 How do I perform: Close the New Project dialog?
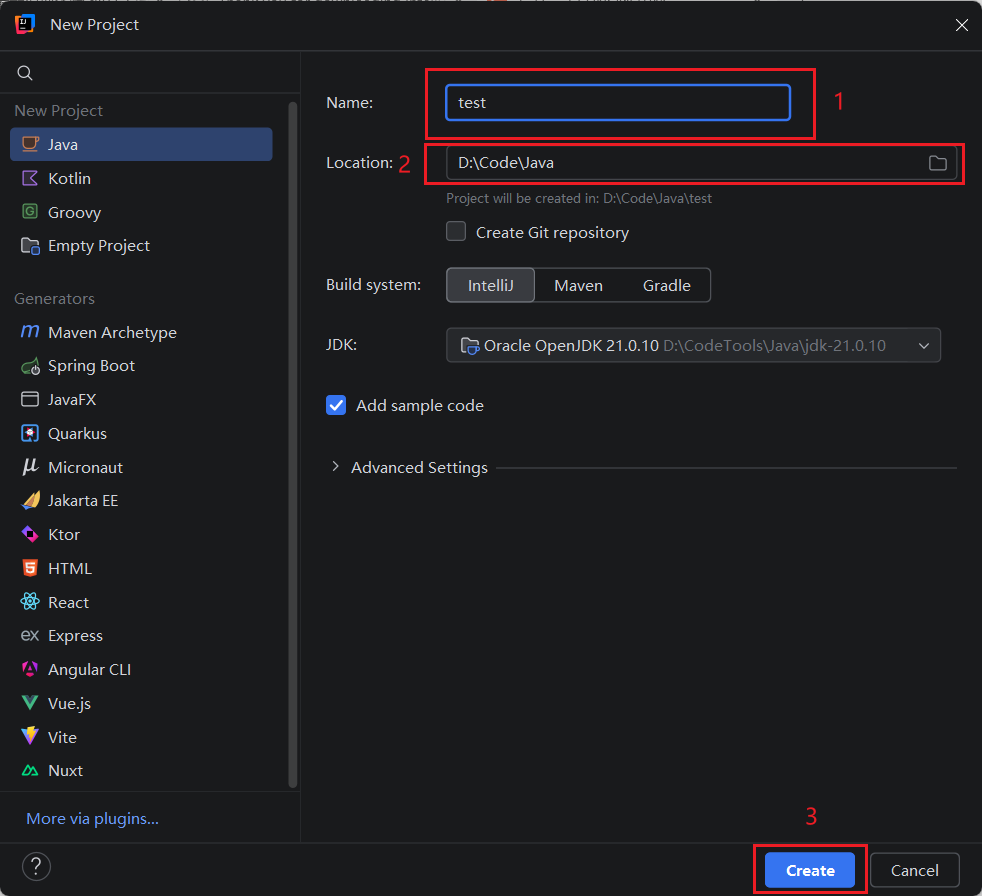pyautogui.click(x=962, y=24)
